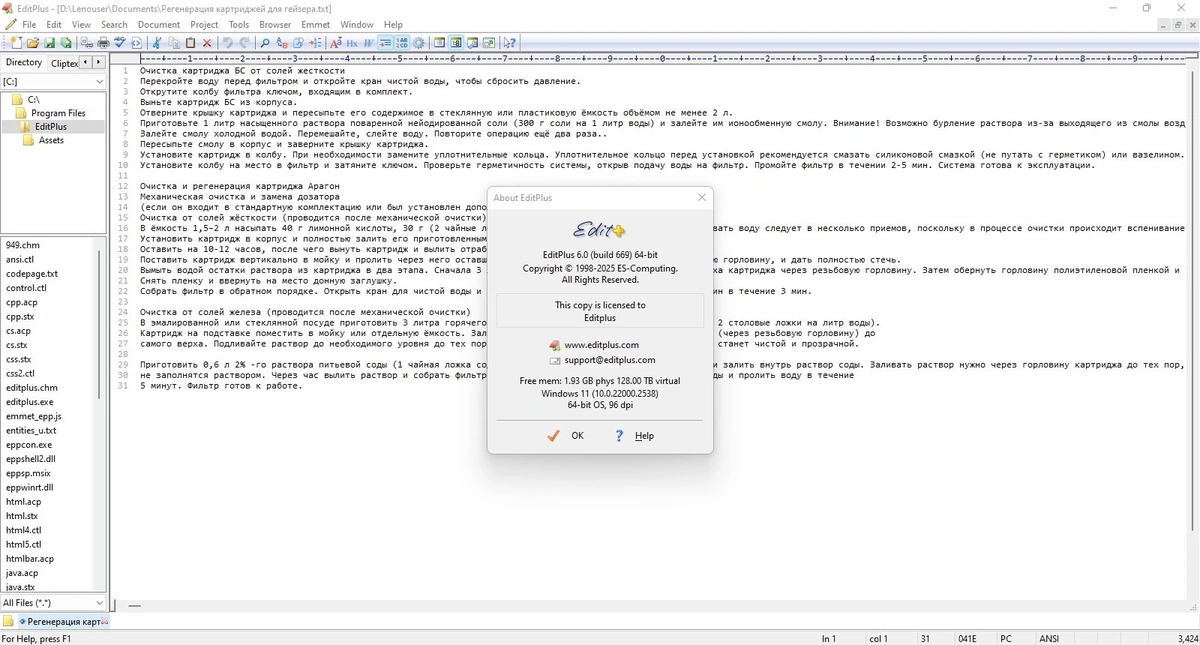Click the Paste clipboard icon

tap(190, 43)
